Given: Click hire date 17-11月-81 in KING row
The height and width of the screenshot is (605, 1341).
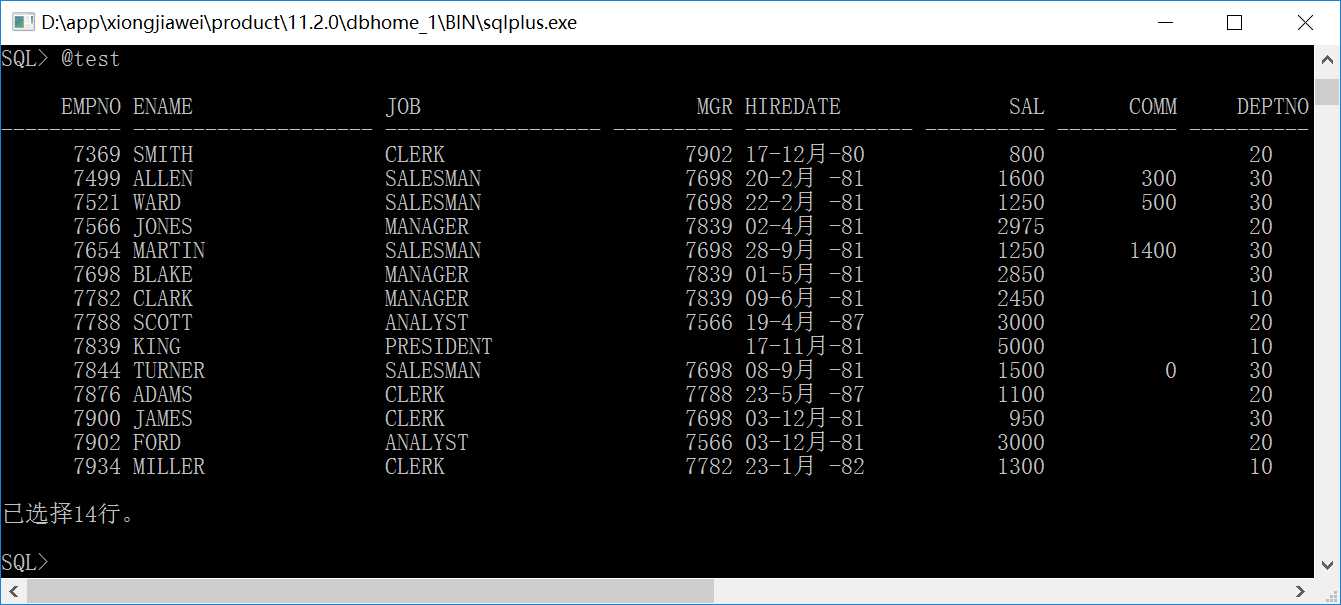Looking at the screenshot, I should pyautogui.click(x=805, y=347).
